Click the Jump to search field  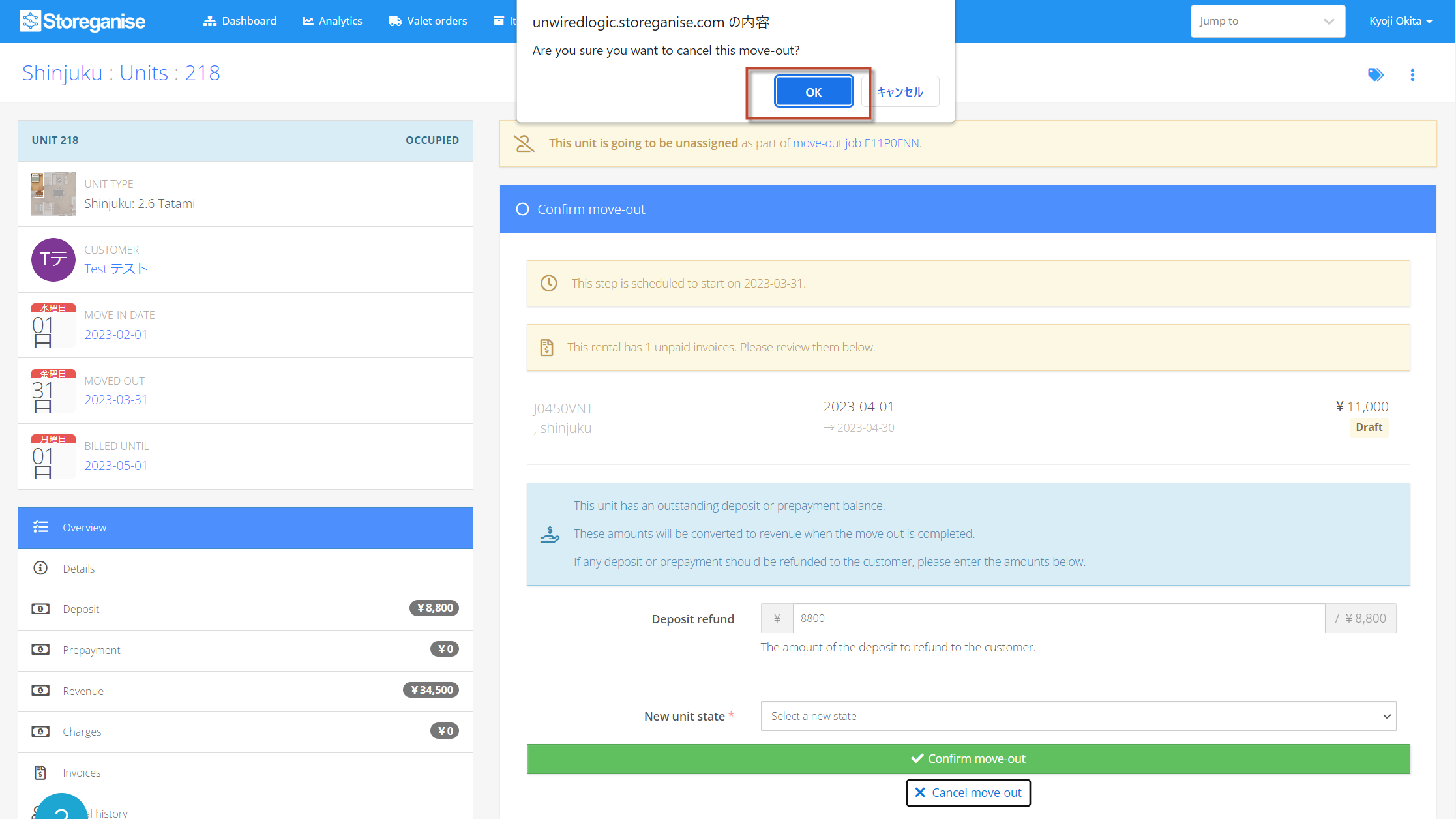click(1252, 21)
